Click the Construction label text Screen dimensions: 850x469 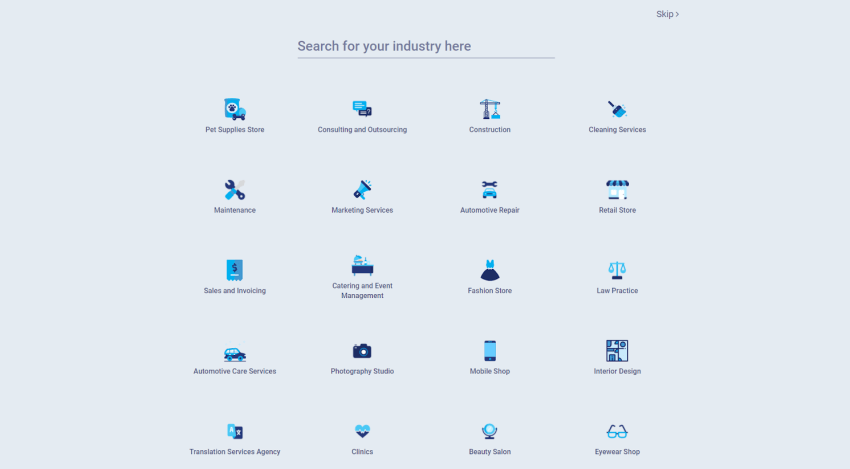[x=490, y=130]
